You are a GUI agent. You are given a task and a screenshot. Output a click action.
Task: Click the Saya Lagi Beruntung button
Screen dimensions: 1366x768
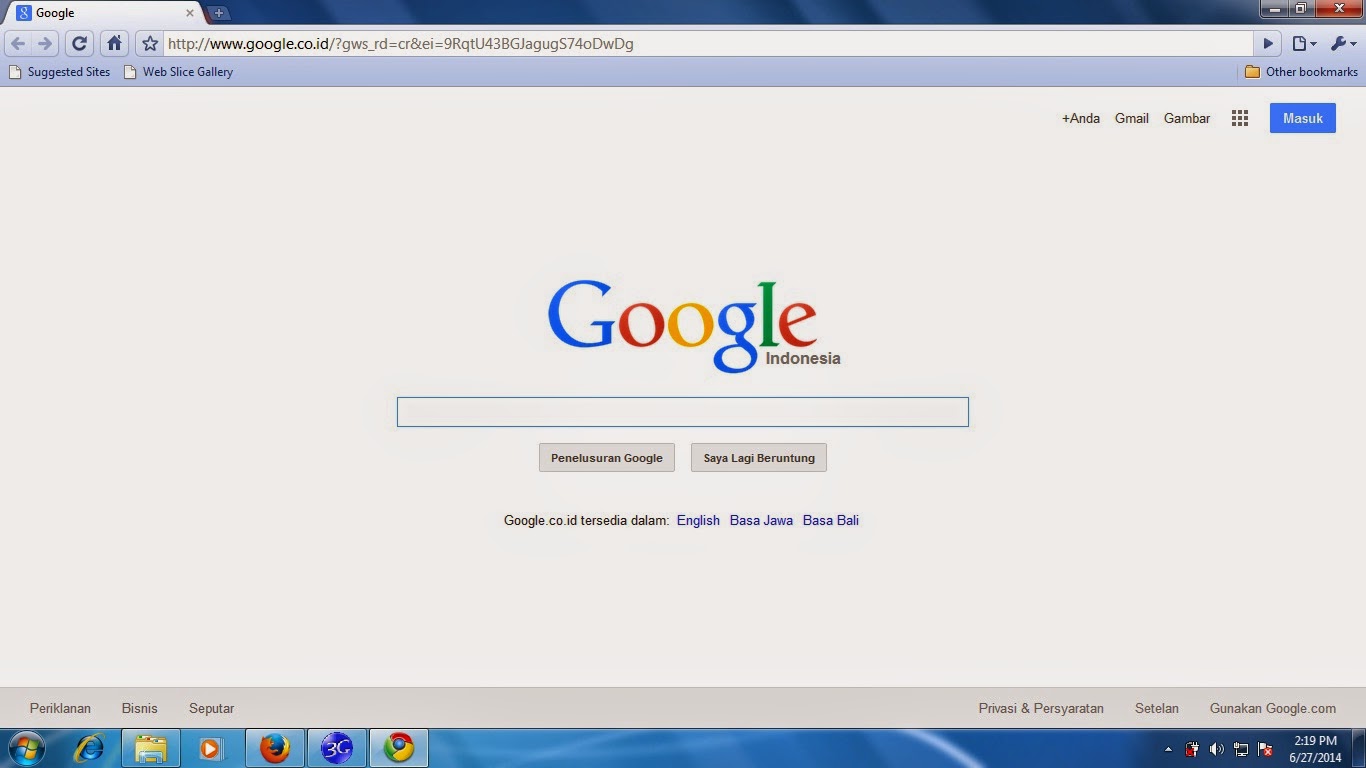[759, 458]
